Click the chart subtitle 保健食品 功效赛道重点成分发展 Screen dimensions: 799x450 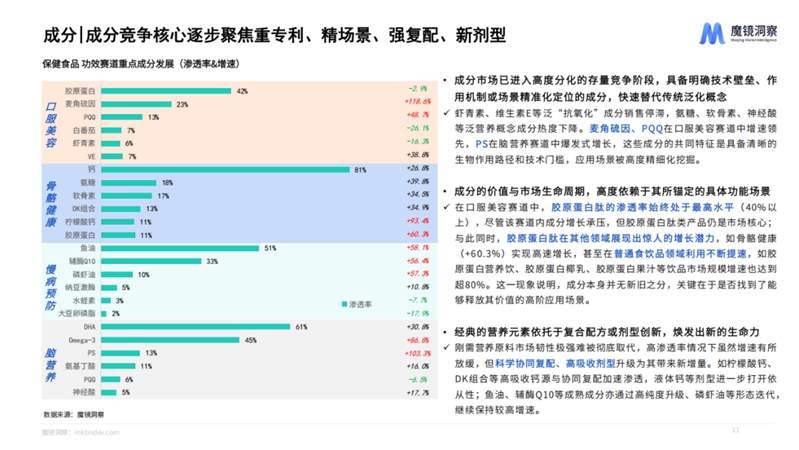[x=141, y=64]
